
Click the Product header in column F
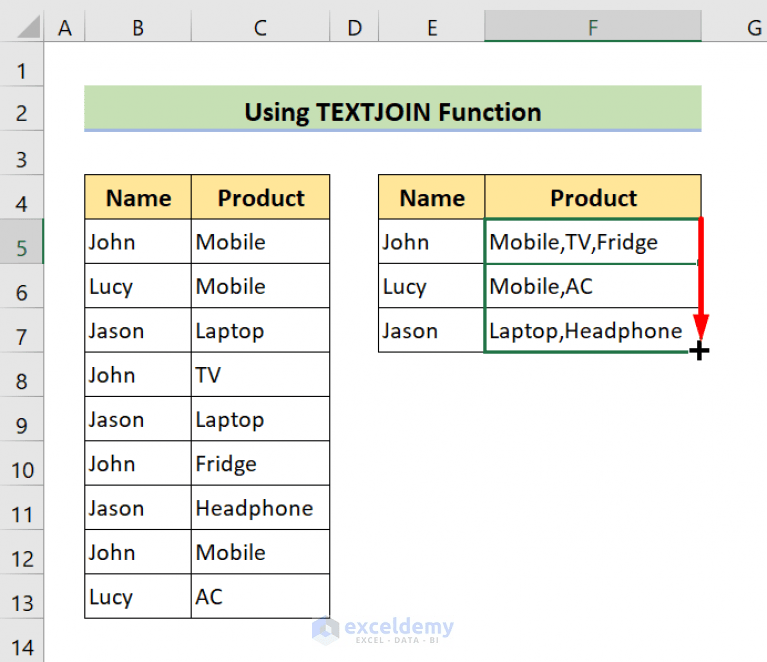tap(593, 197)
